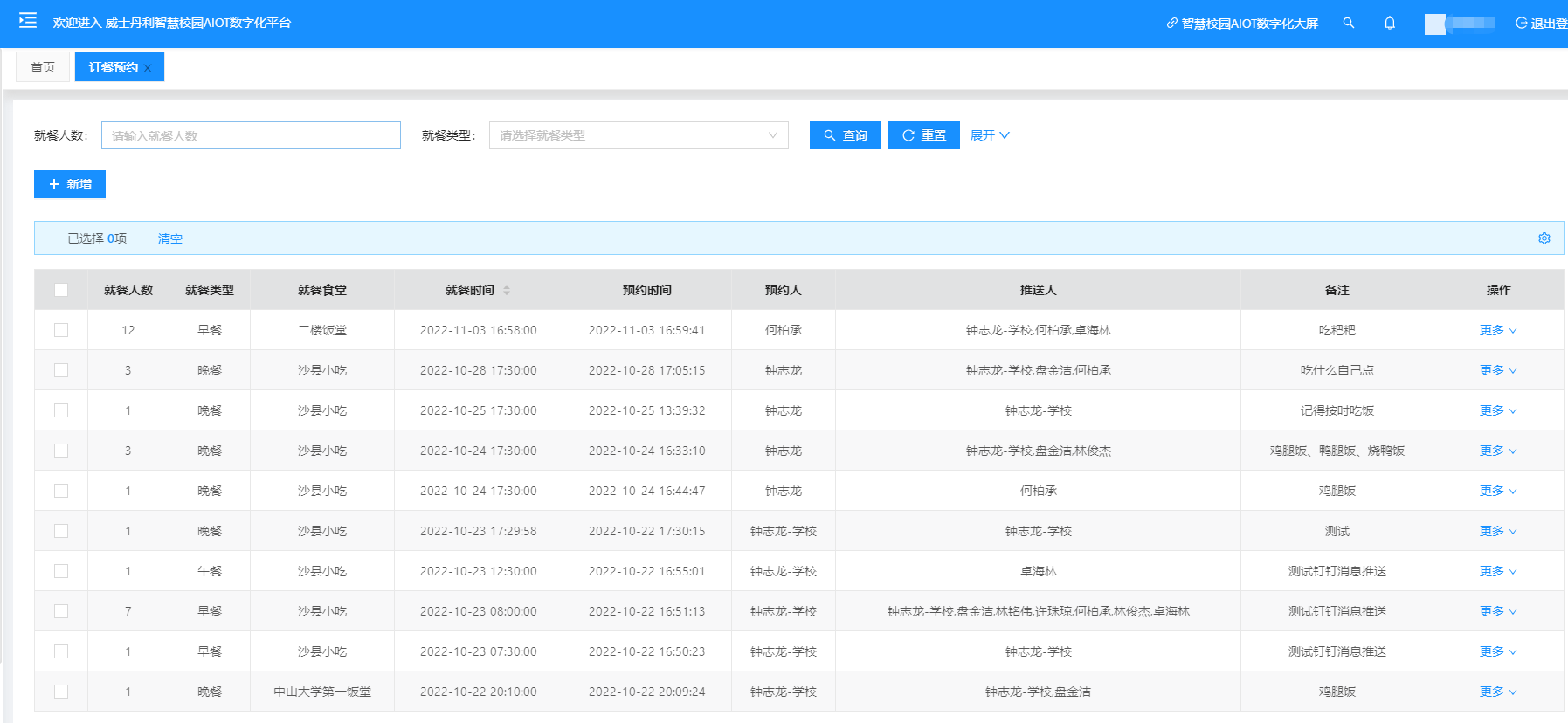Click the 吃粑粑 remark cell
Image resolution: width=1568 pixels, height=723 pixels.
click(x=1337, y=330)
